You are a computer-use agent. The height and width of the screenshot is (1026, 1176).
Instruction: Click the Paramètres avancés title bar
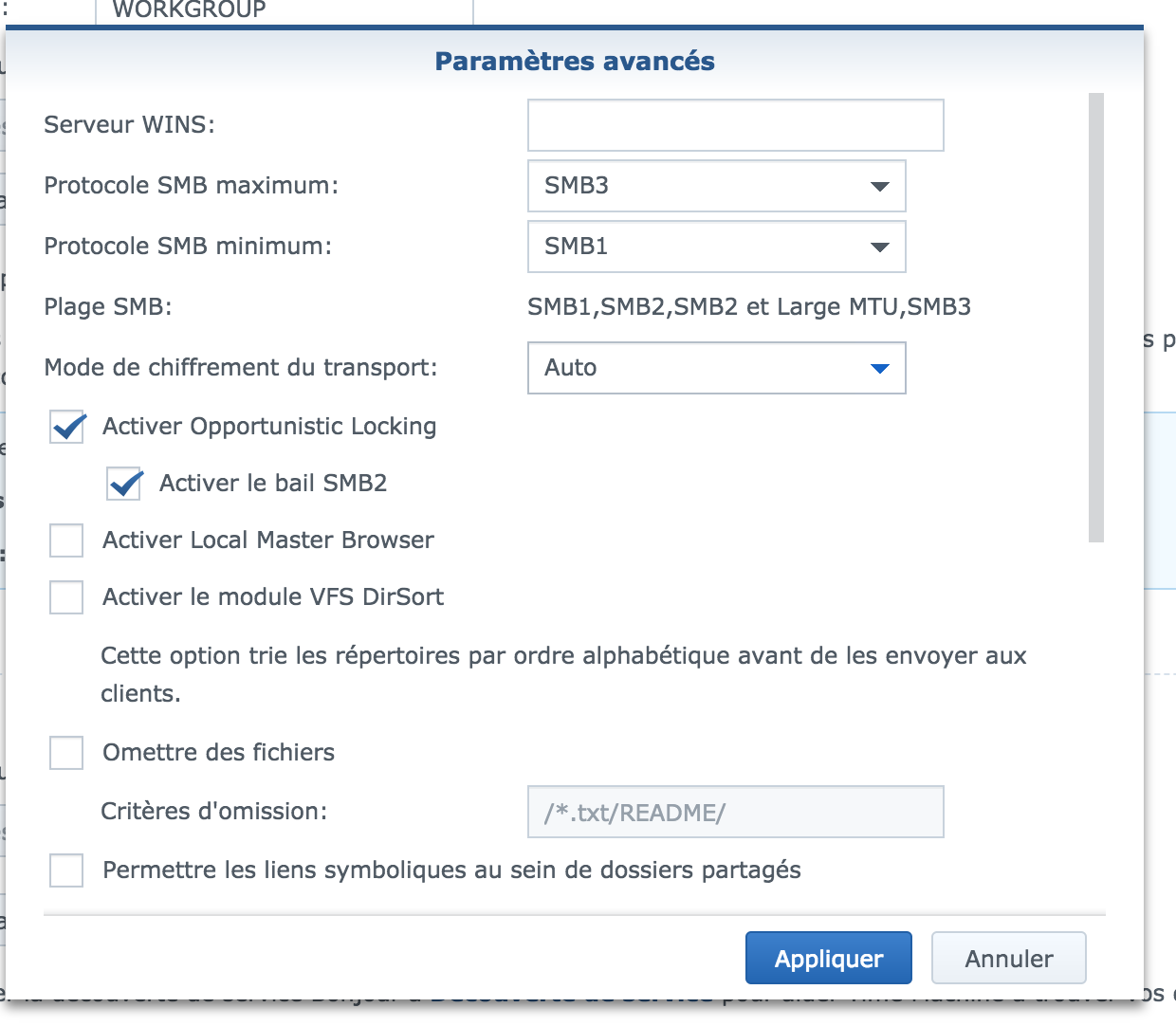575,61
